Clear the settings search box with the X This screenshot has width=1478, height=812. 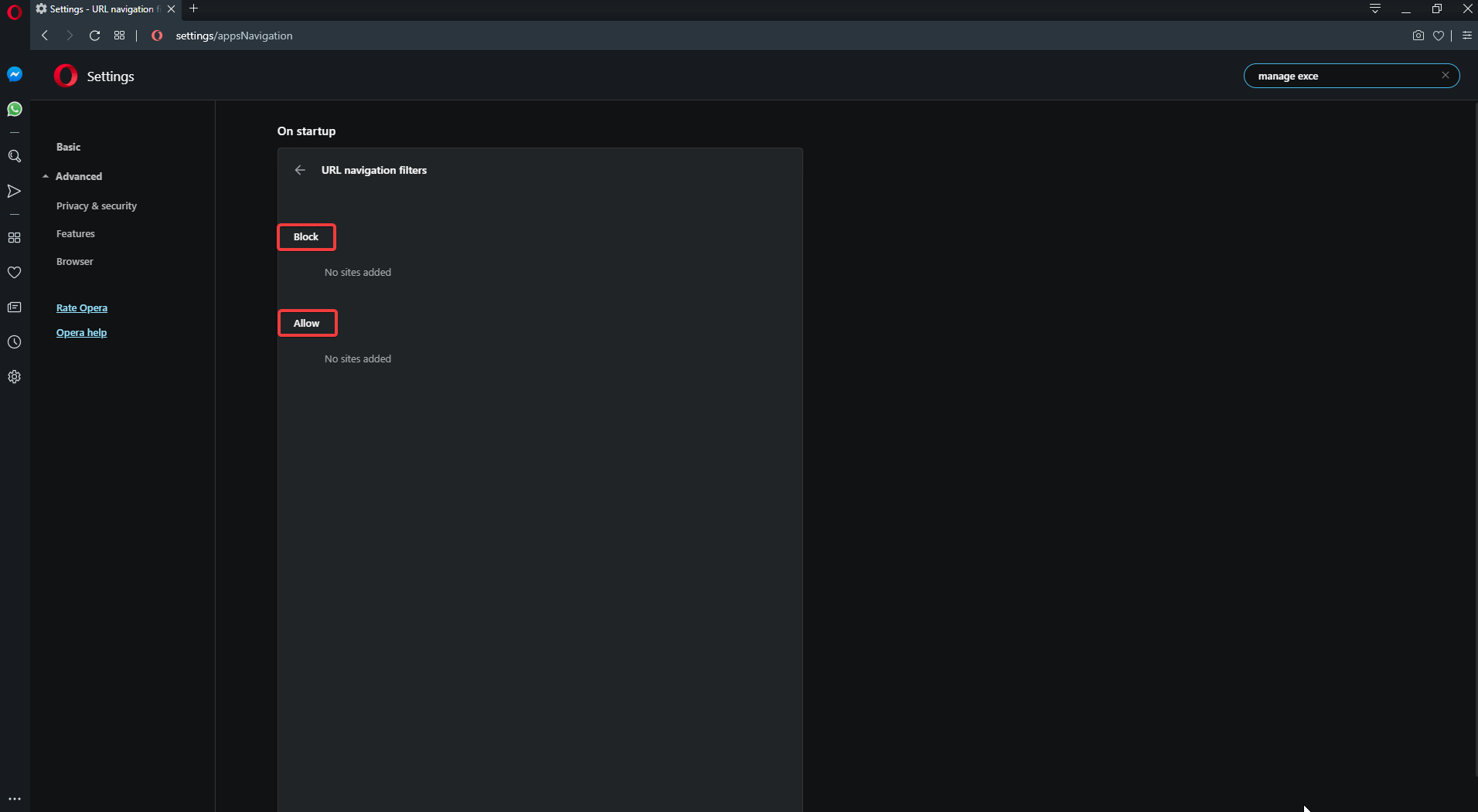pos(1445,75)
